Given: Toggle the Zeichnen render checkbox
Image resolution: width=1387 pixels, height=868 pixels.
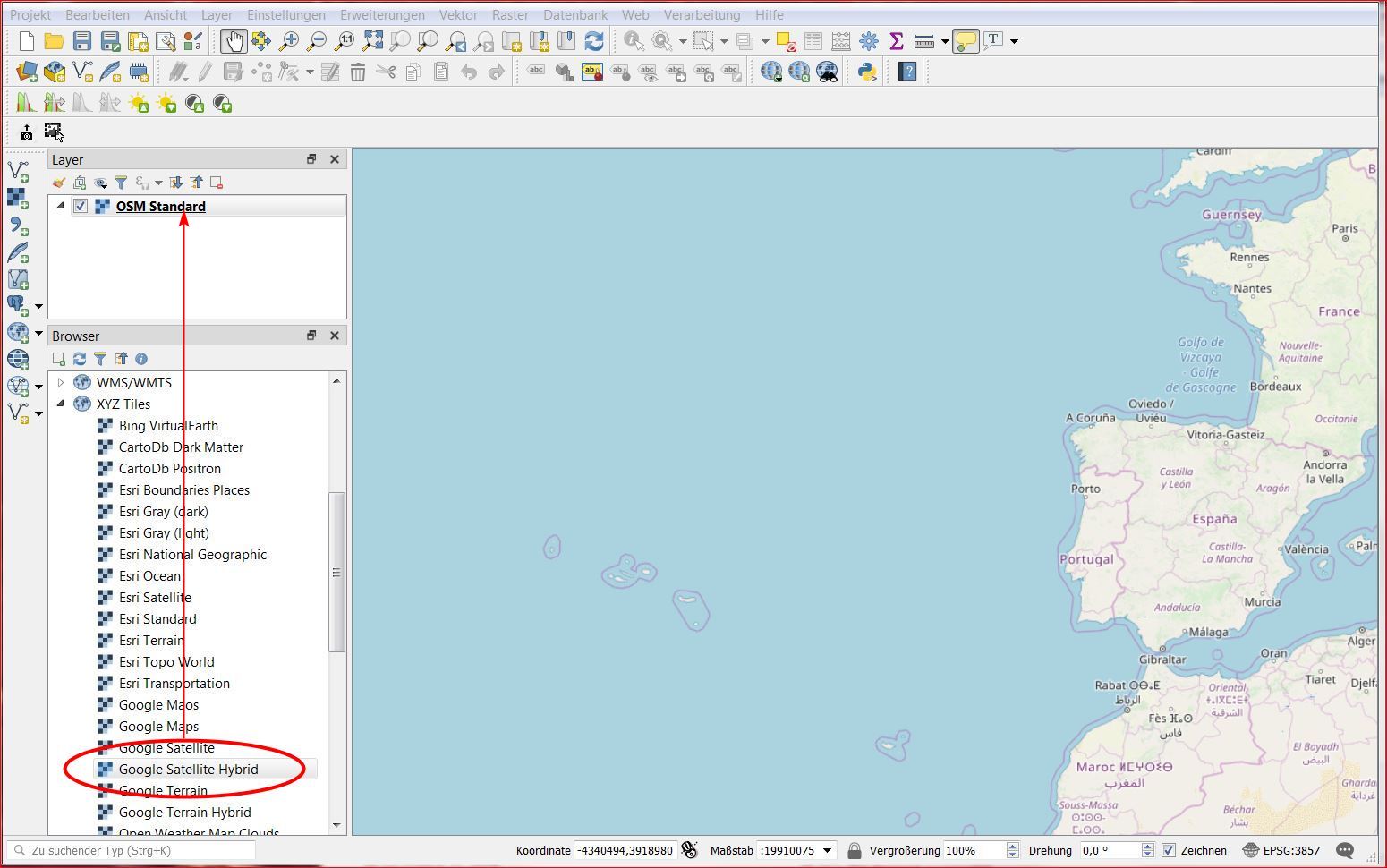Looking at the screenshot, I should tap(1168, 850).
